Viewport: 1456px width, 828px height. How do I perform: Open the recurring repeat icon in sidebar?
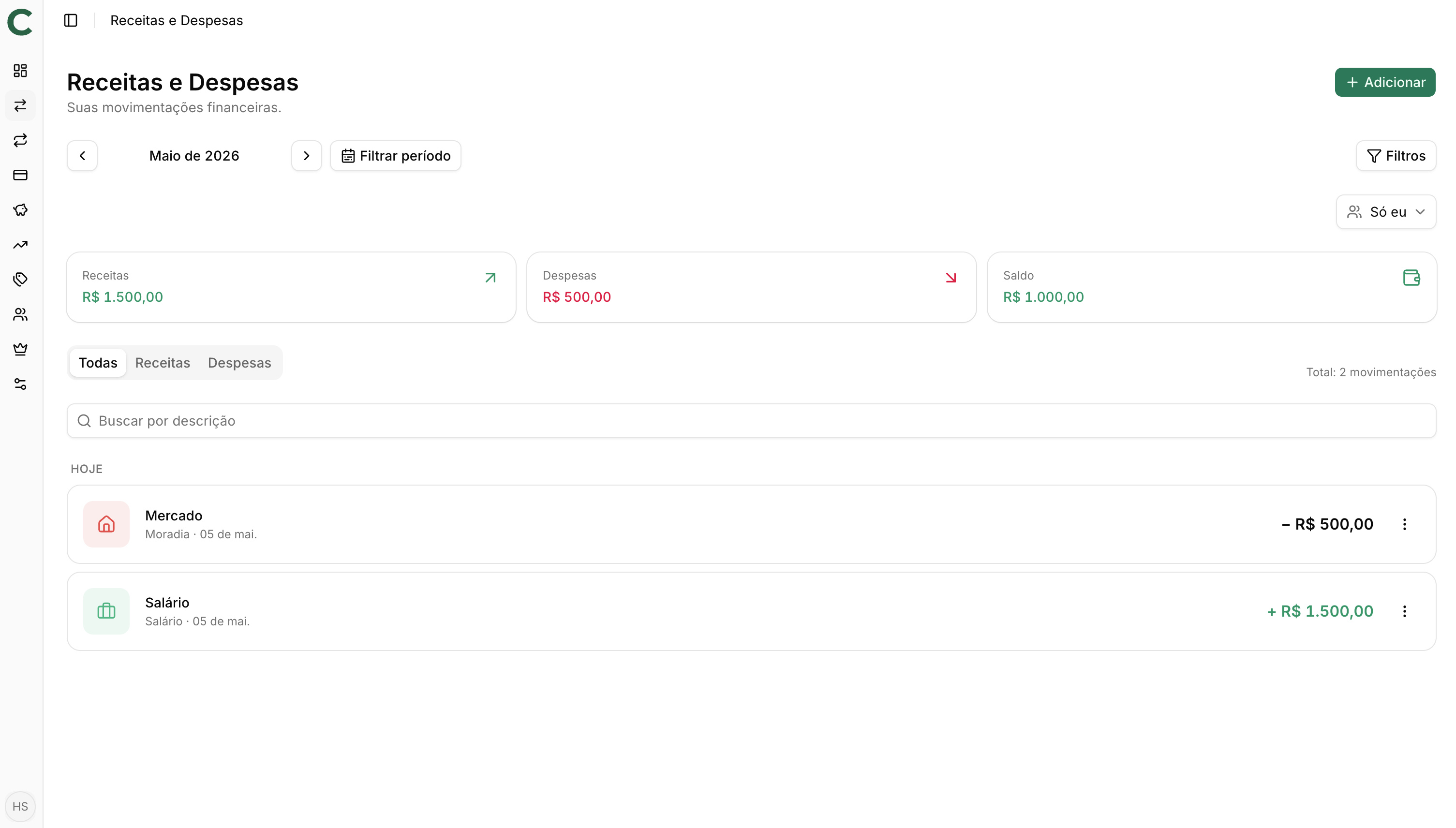20,140
